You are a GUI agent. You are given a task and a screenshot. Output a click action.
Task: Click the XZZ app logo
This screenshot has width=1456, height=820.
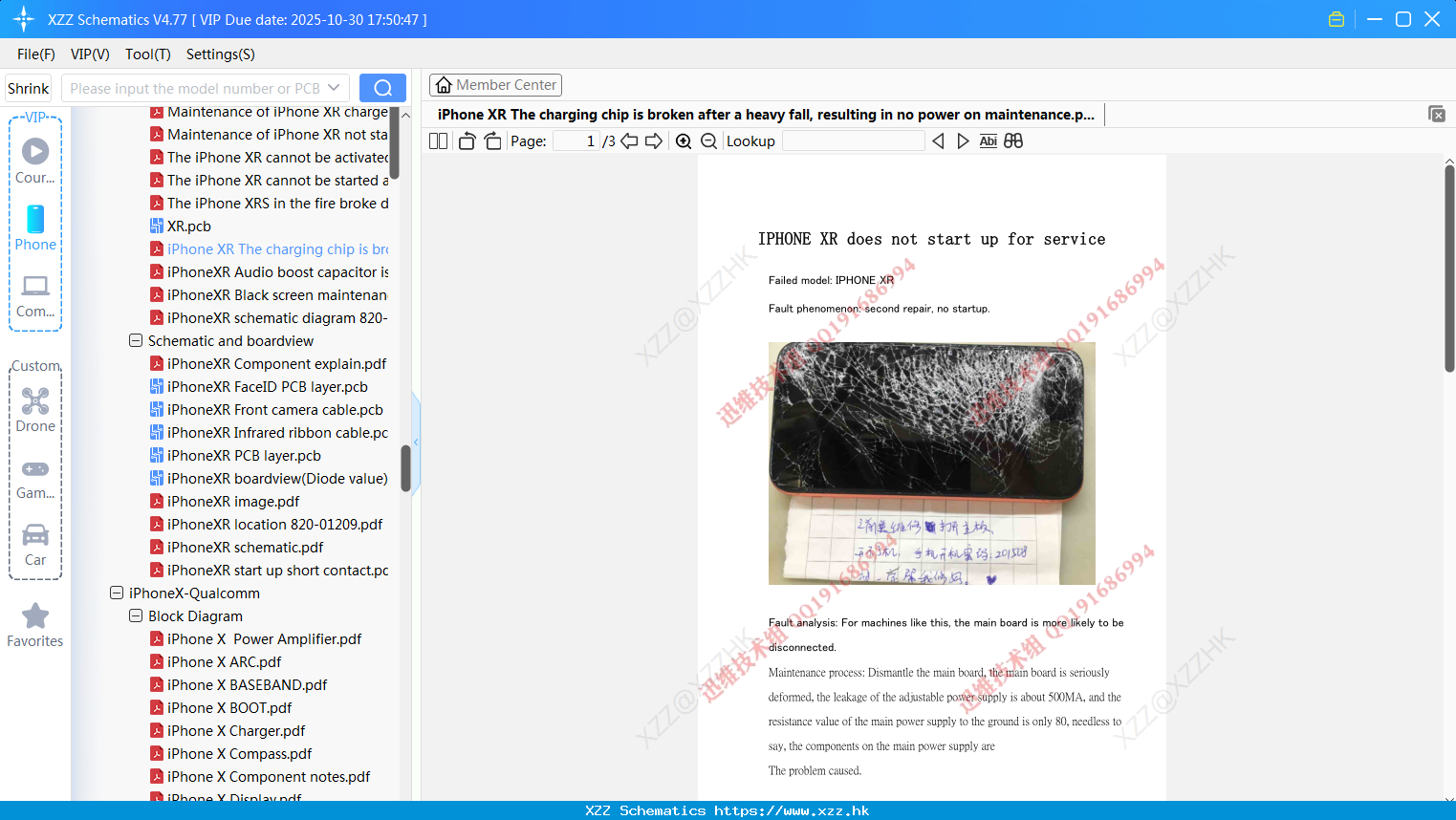point(24,19)
